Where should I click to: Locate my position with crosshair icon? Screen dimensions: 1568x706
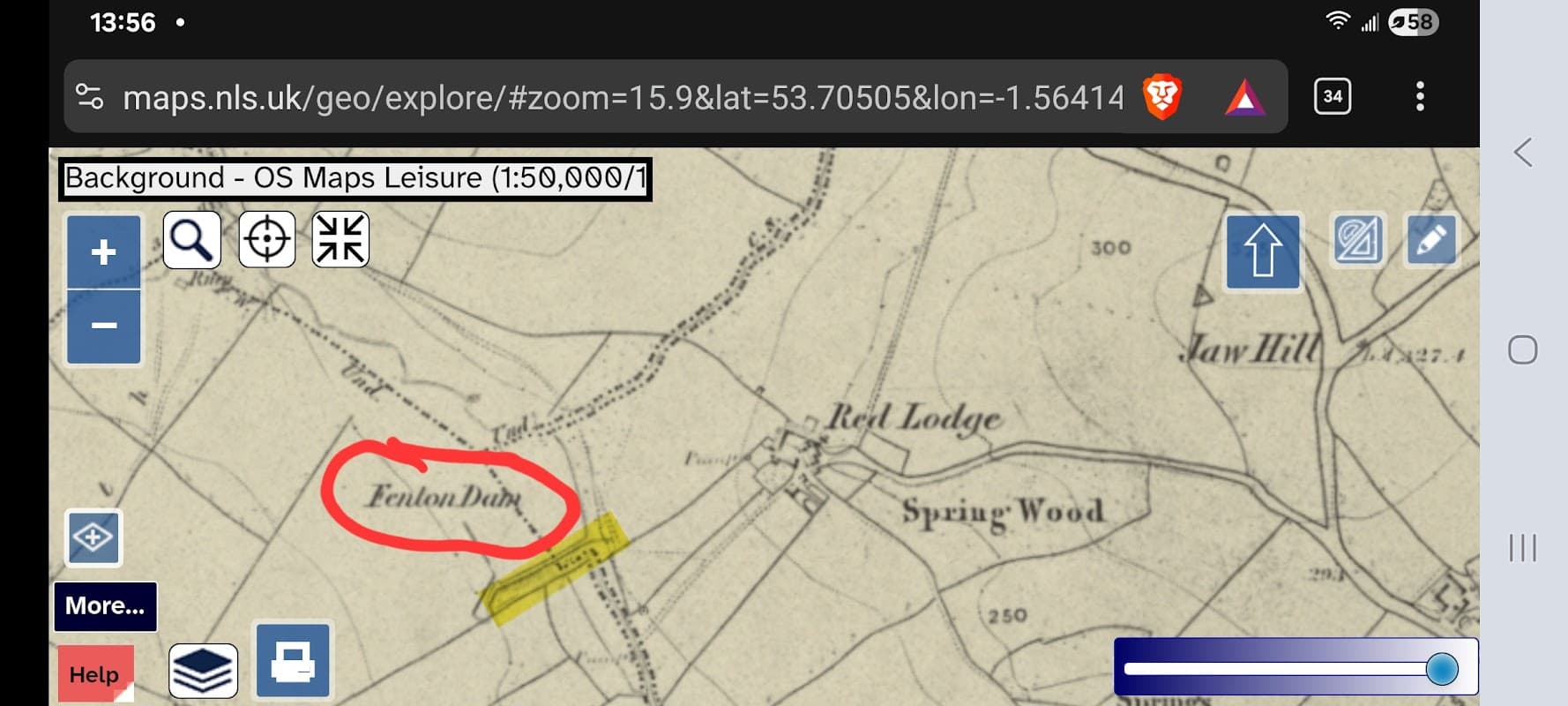[x=266, y=239]
